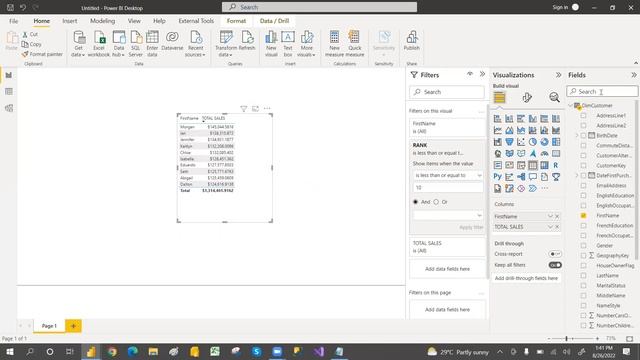Screen dimensions: 640x360
Task: Choose the Area chart visual
Action: 509,130
